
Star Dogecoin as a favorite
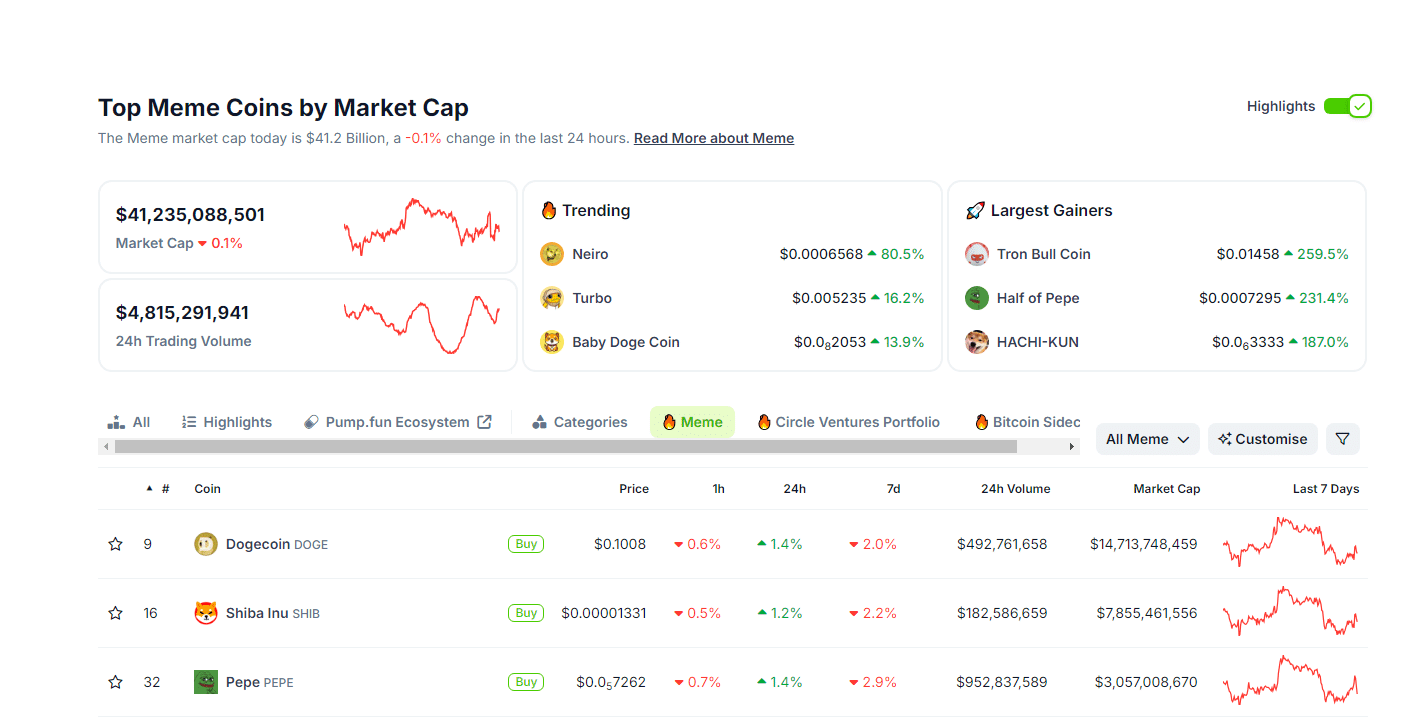pyautogui.click(x=115, y=544)
